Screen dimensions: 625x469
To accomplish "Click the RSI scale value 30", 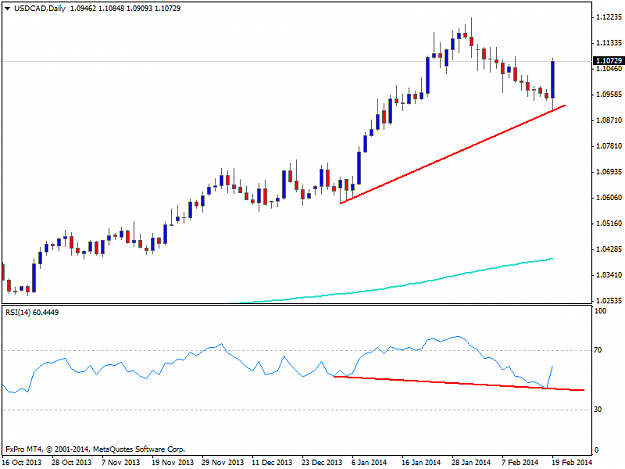I will tap(598, 410).
